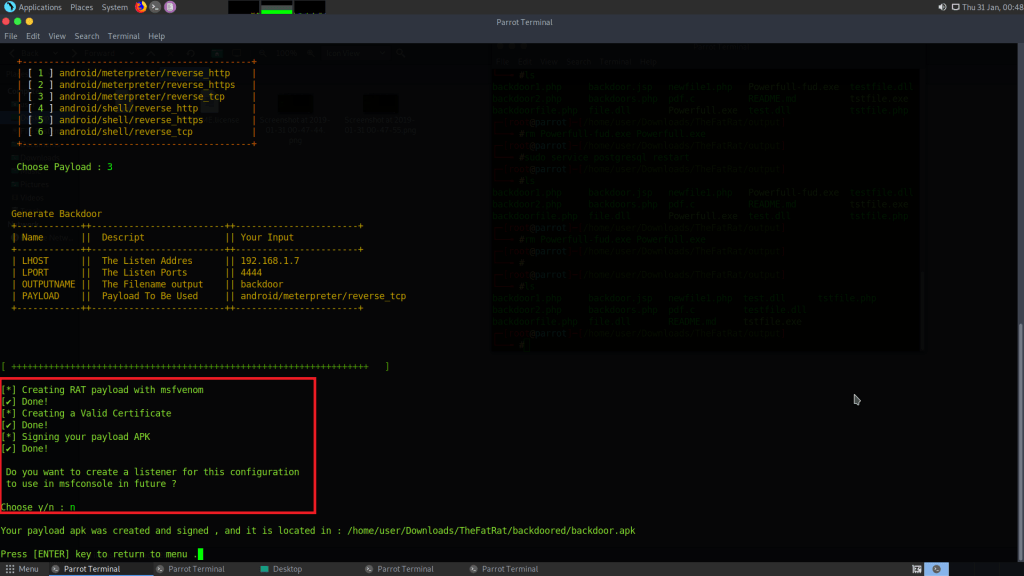Click the 'Generate Backdoor' heading

click(x=56, y=214)
